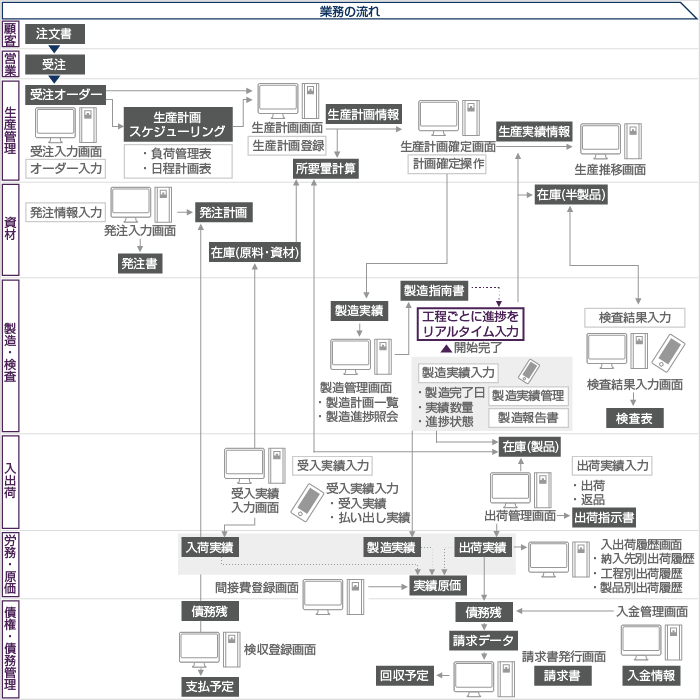Click the 負荷管理表 list entry
The height and width of the screenshot is (700, 700).
(x=177, y=154)
